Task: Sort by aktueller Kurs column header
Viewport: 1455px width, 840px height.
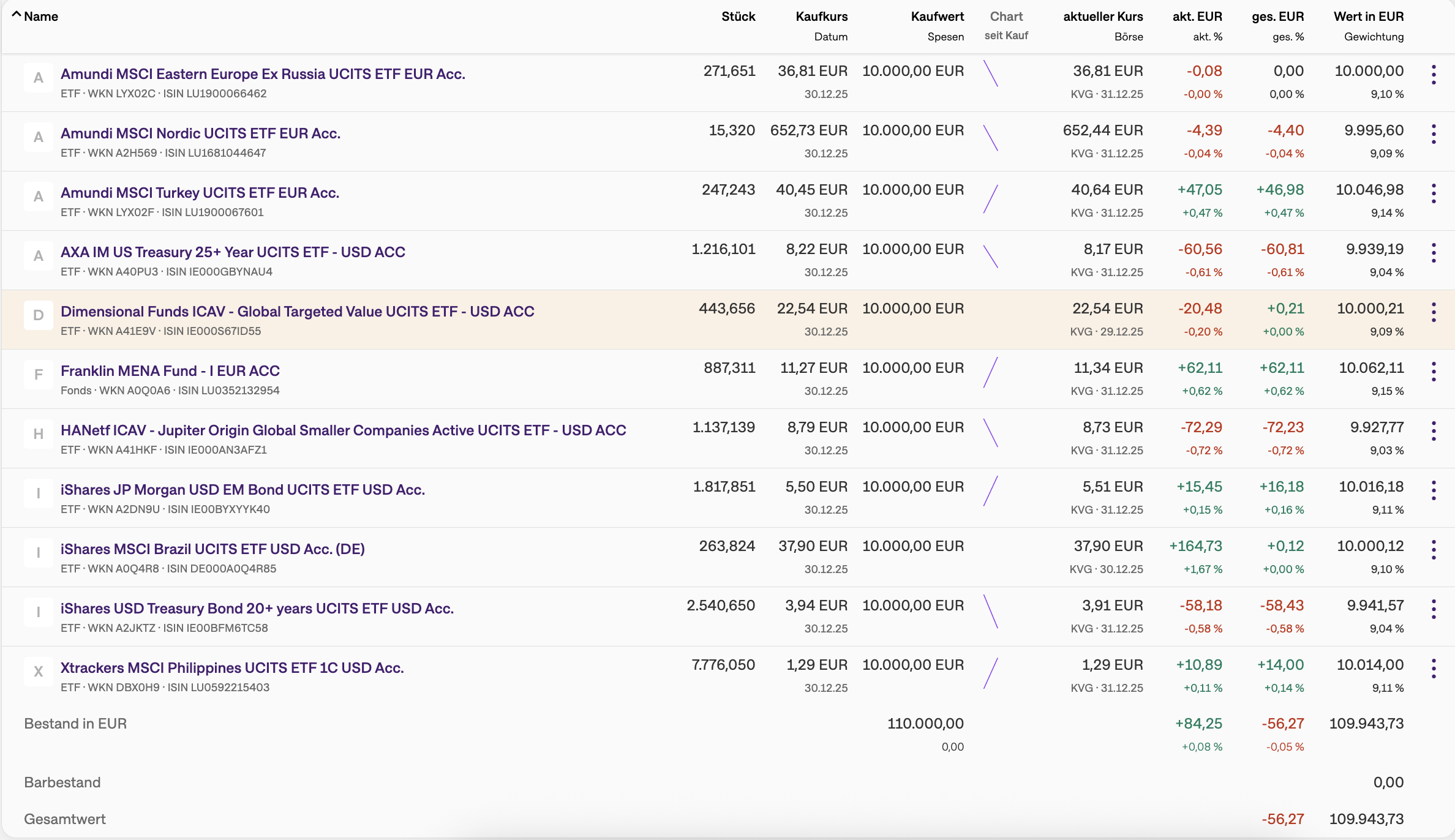Action: pyautogui.click(x=1102, y=17)
